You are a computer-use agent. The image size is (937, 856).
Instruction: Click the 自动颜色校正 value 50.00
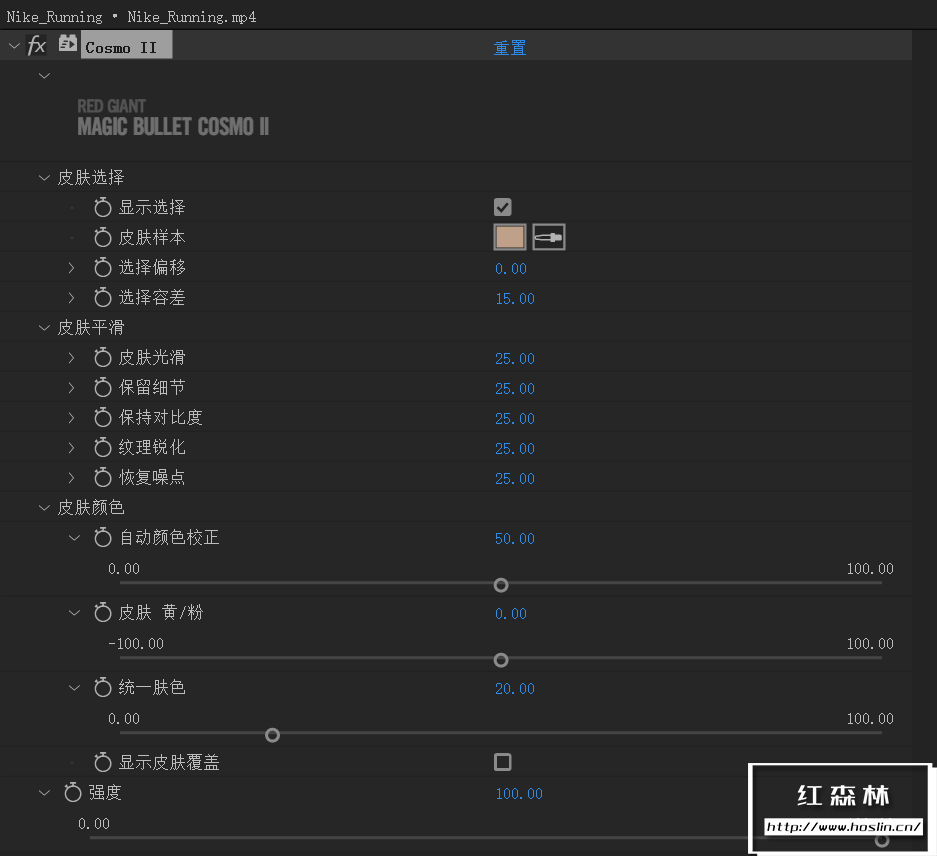tap(515, 539)
